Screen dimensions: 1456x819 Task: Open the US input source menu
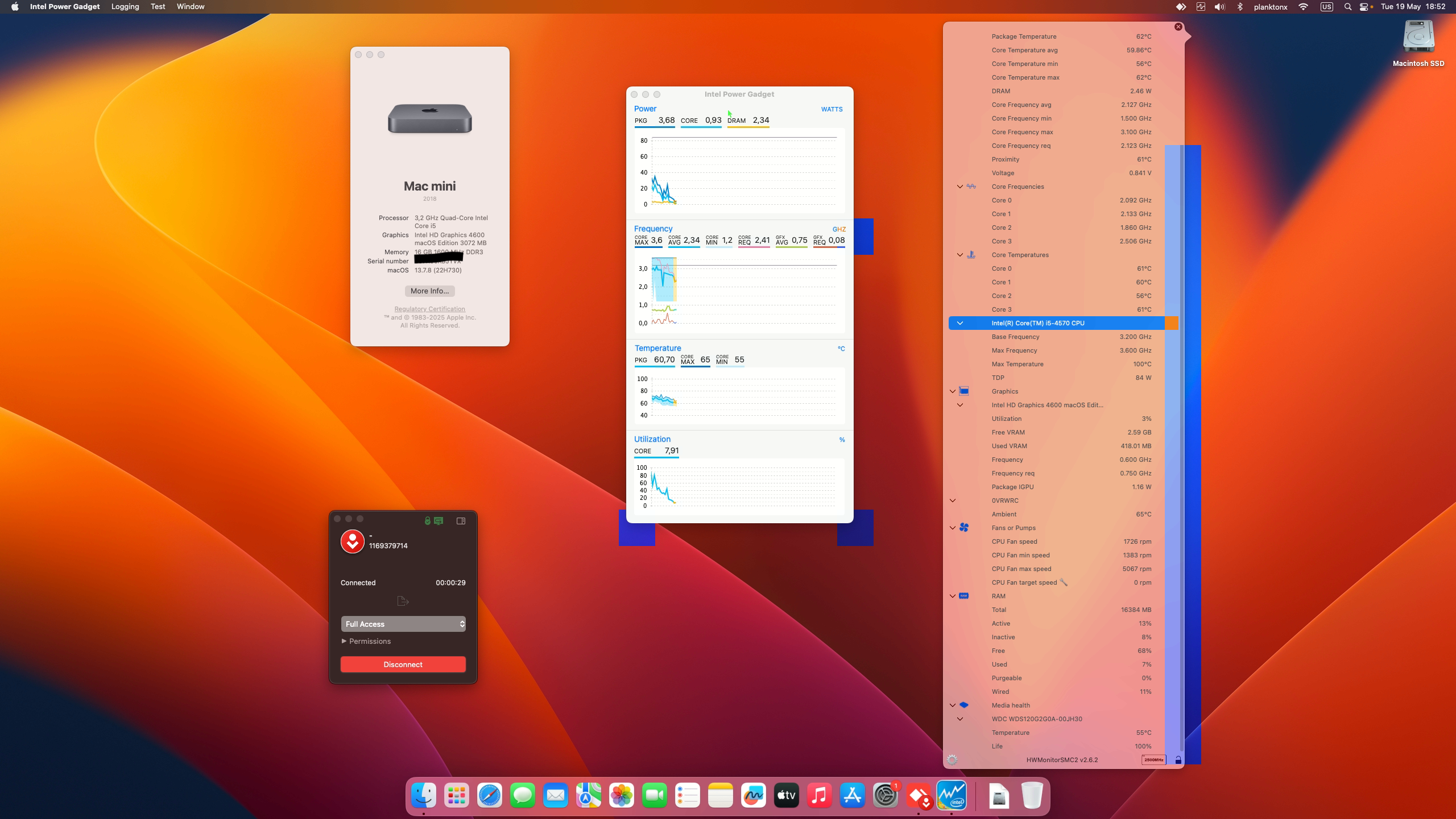click(x=1326, y=7)
